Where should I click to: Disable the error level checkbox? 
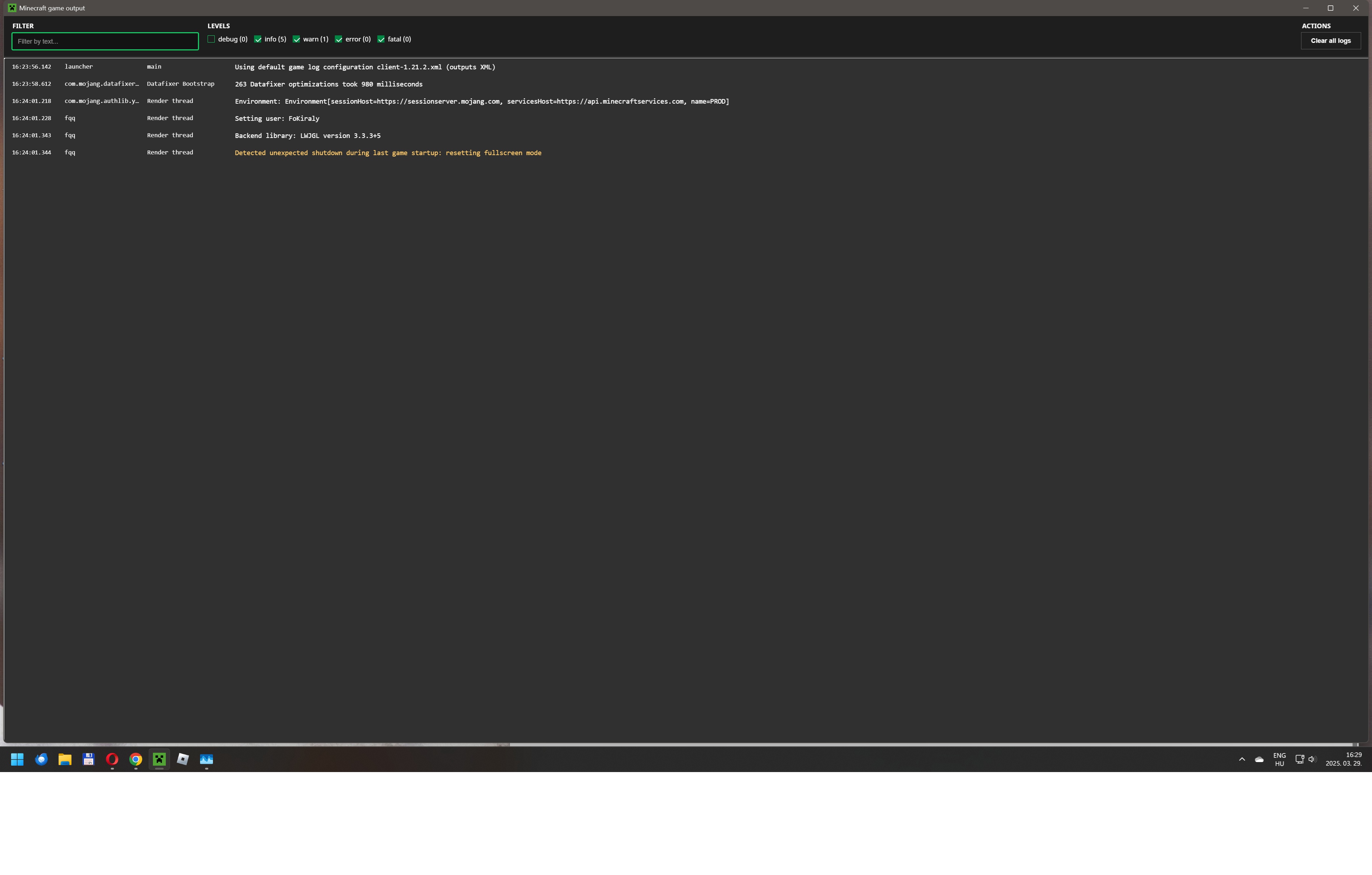(338, 39)
